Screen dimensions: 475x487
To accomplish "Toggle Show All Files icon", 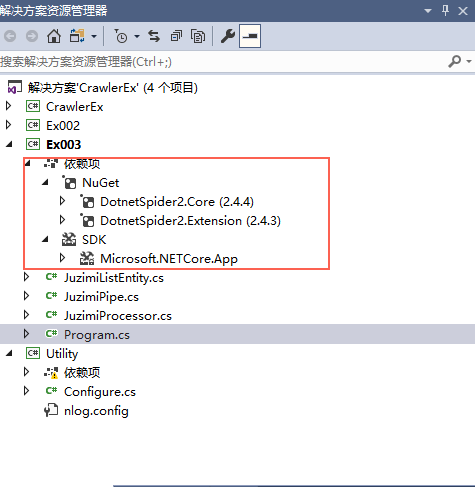I will tap(198, 36).
